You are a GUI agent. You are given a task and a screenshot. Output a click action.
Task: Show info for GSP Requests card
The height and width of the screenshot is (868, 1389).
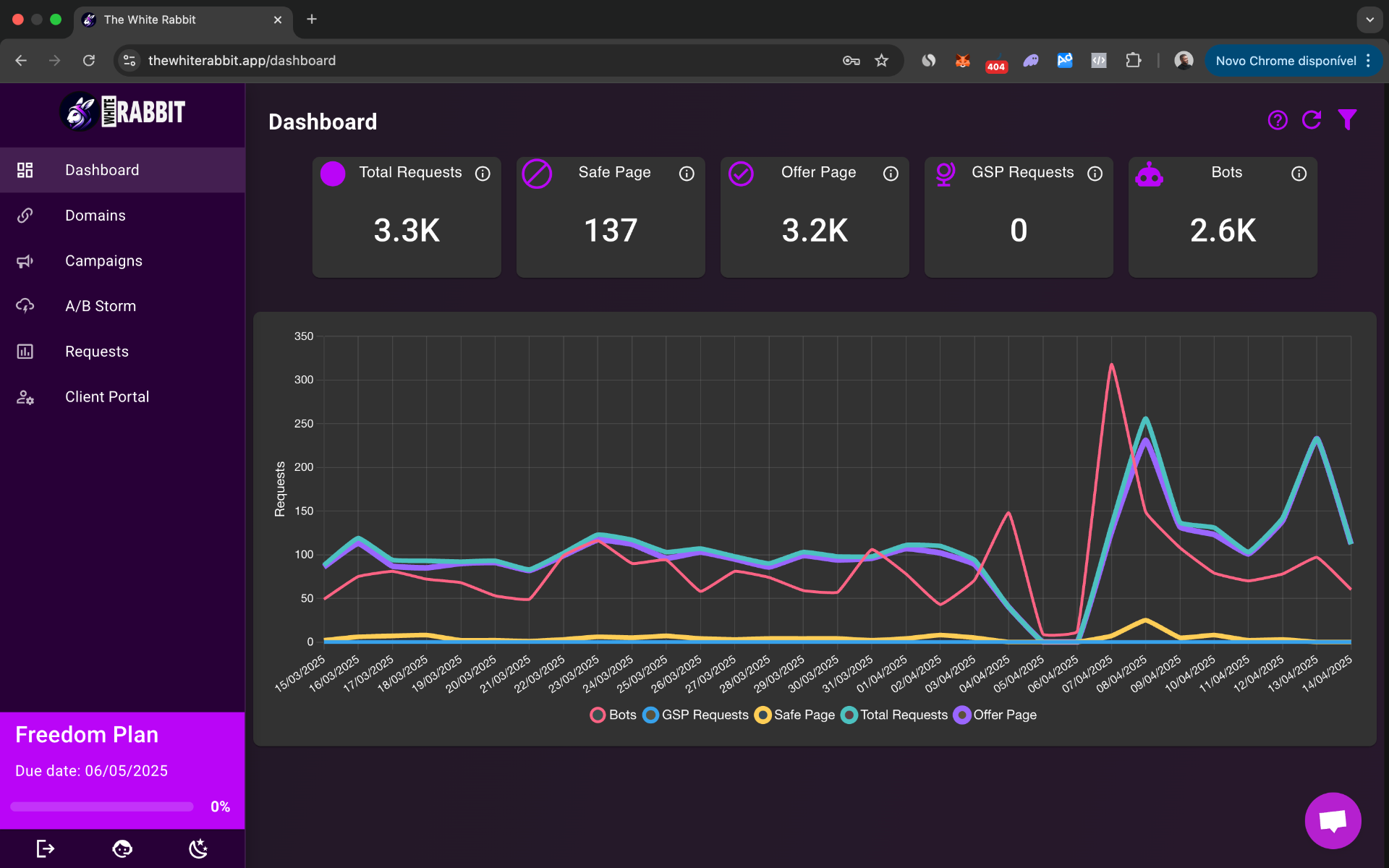(1095, 174)
